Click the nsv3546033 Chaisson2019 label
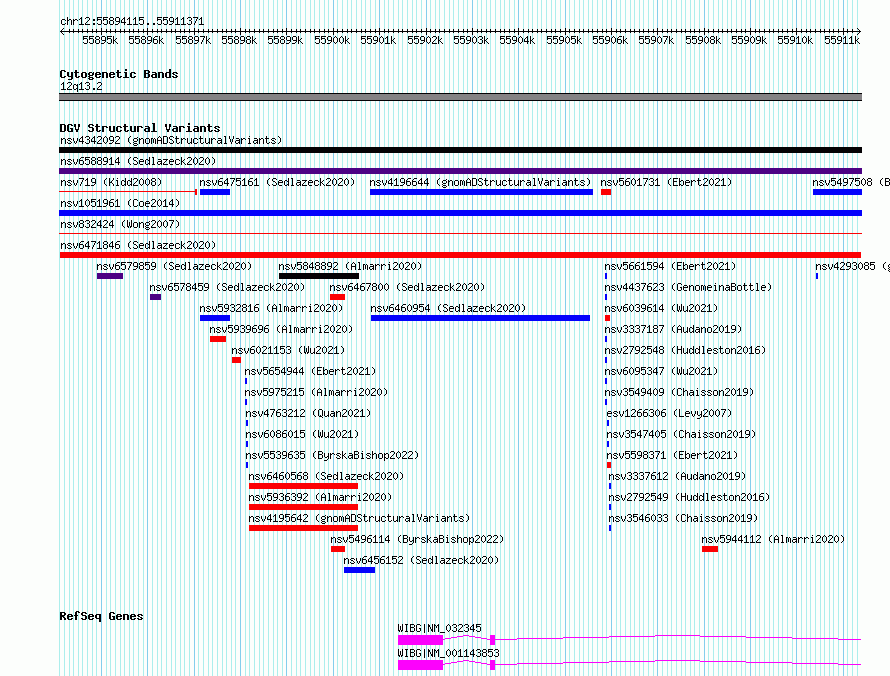890x676 pixels. click(x=683, y=518)
